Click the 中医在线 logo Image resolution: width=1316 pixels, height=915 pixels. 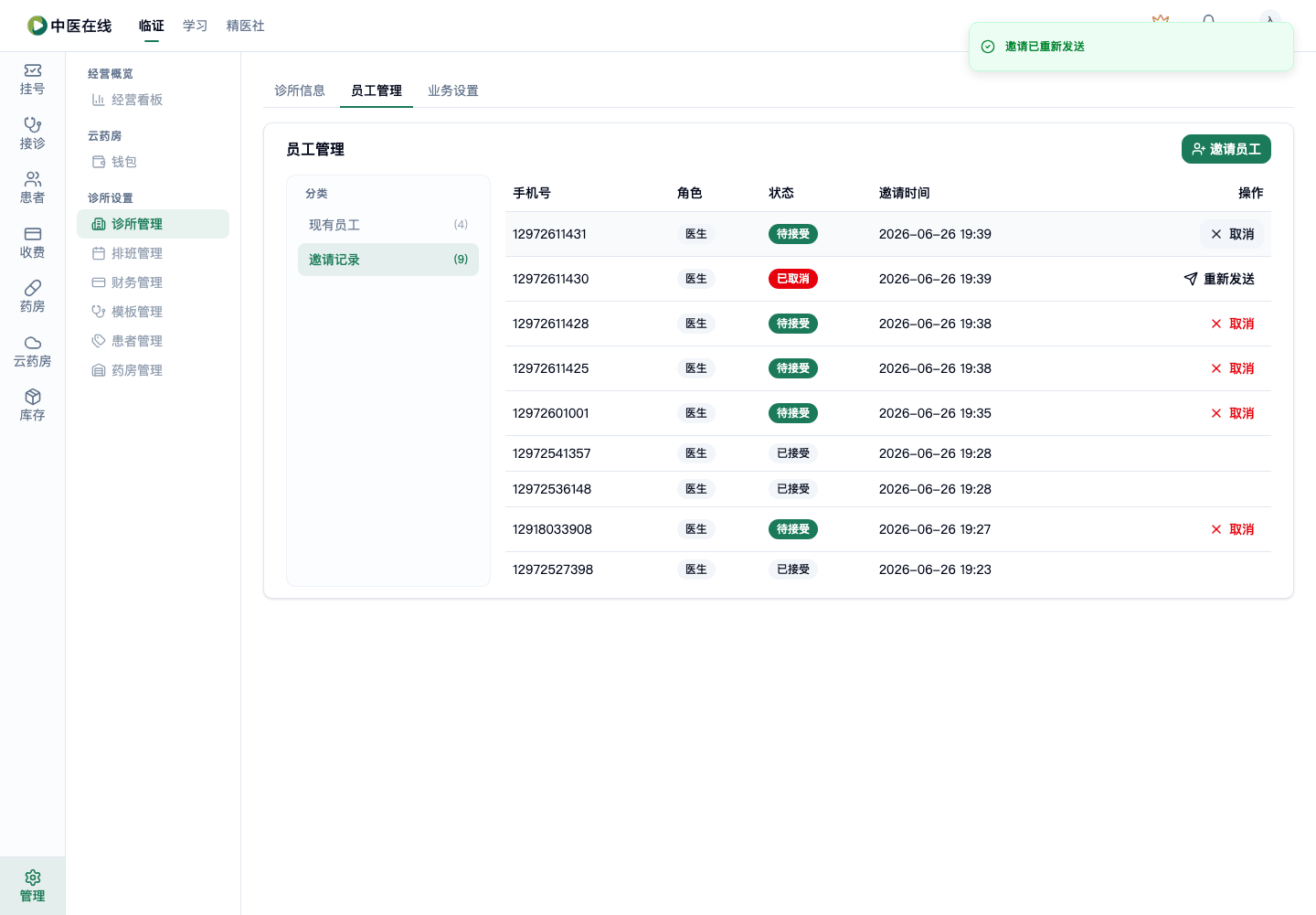pyautogui.click(x=69, y=26)
